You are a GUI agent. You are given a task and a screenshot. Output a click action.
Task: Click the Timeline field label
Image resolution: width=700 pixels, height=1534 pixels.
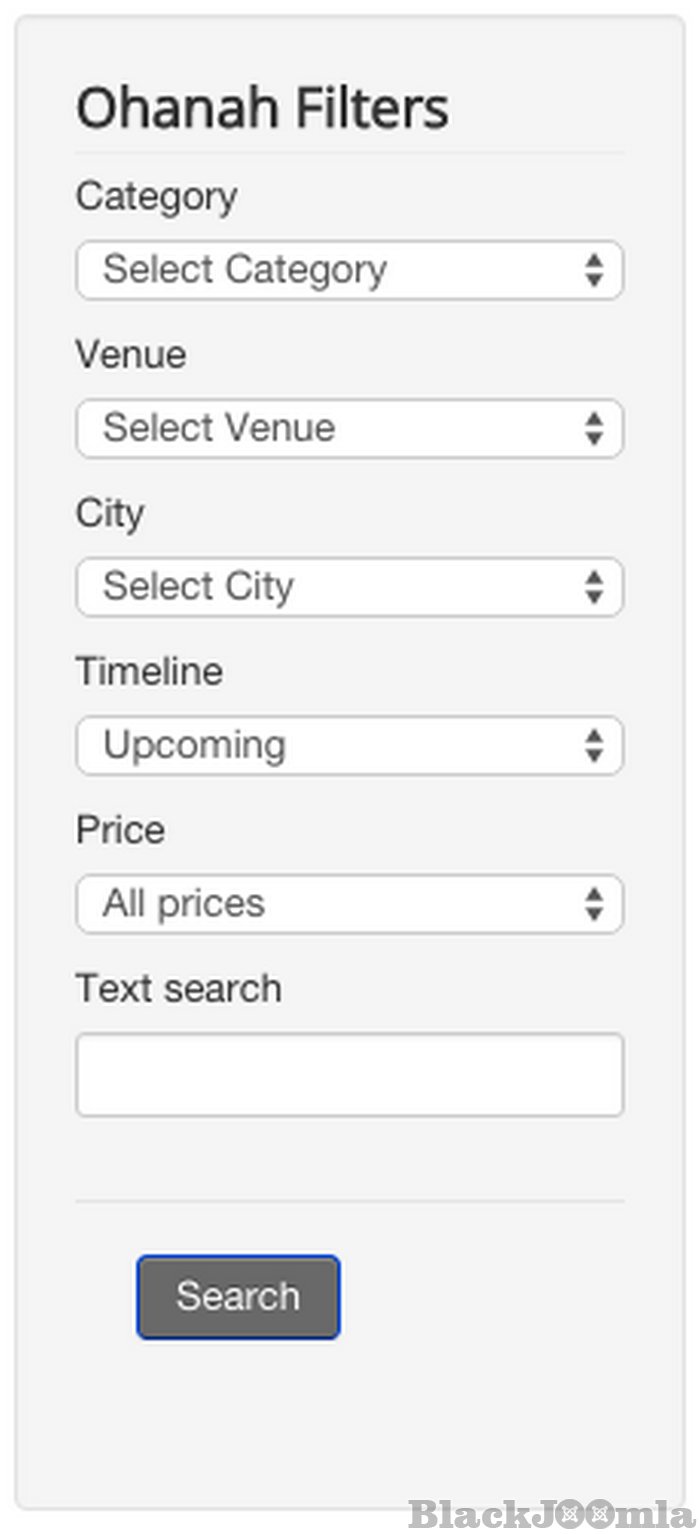(x=149, y=671)
